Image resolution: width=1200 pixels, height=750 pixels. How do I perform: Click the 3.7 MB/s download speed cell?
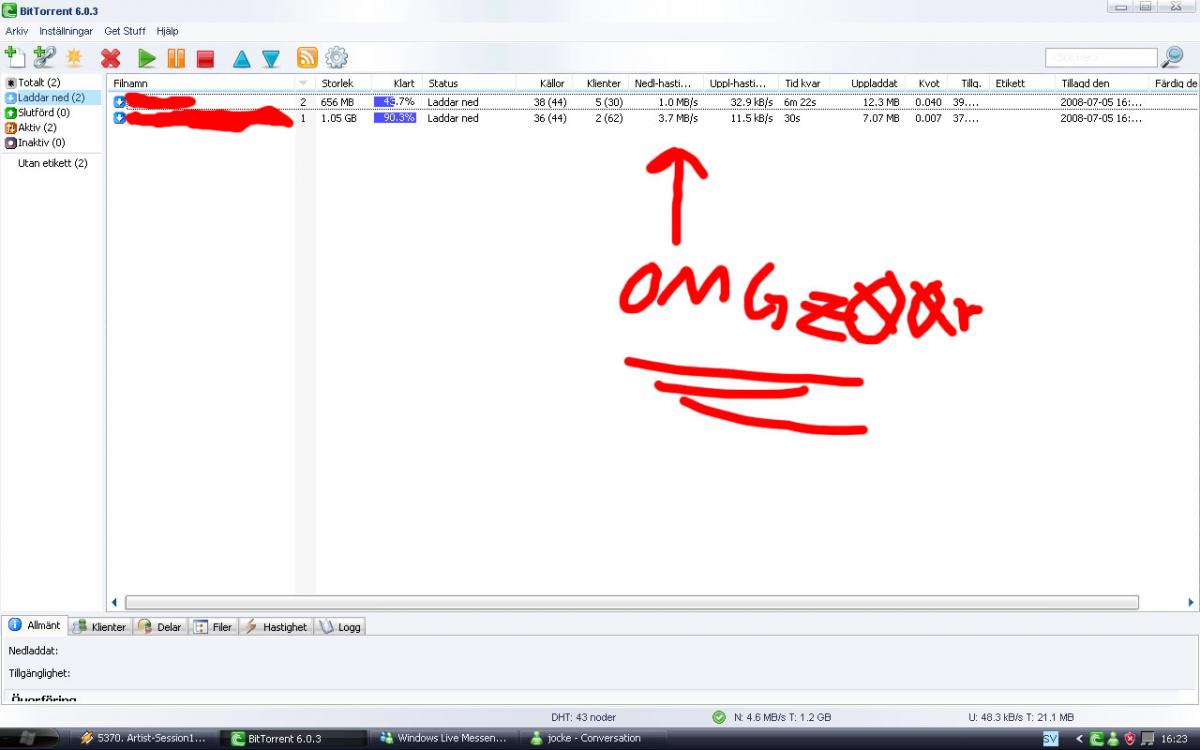tap(678, 118)
